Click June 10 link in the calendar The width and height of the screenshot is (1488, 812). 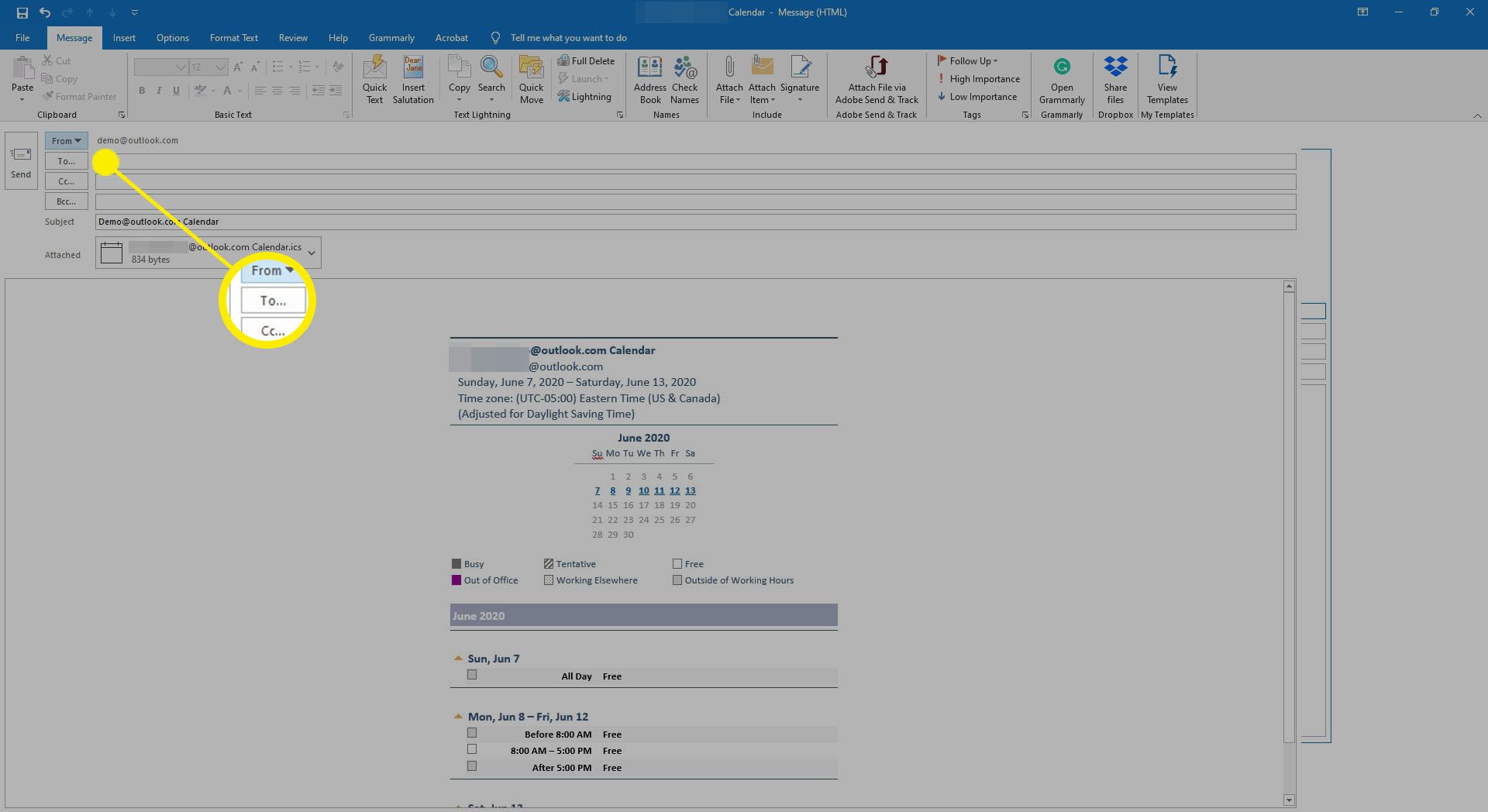point(643,490)
